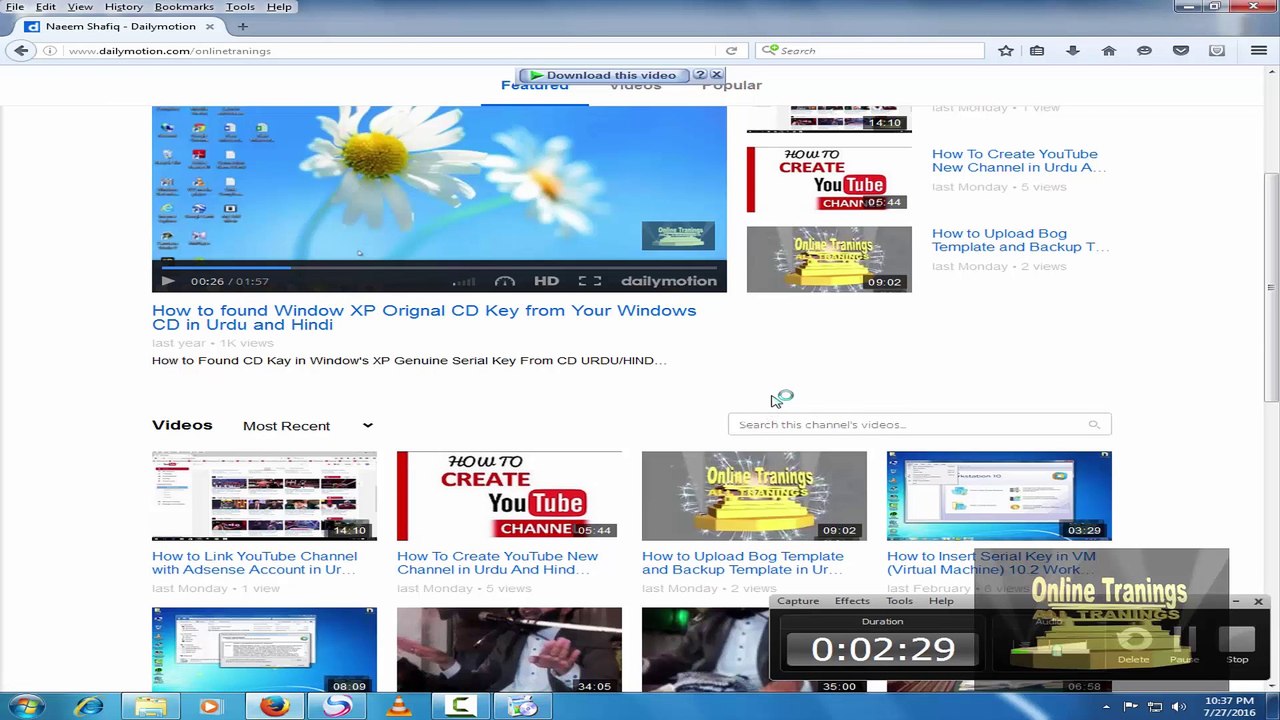Open the Pocket icon in toolbar
This screenshot has height=720, width=1280.
tap(1181, 50)
